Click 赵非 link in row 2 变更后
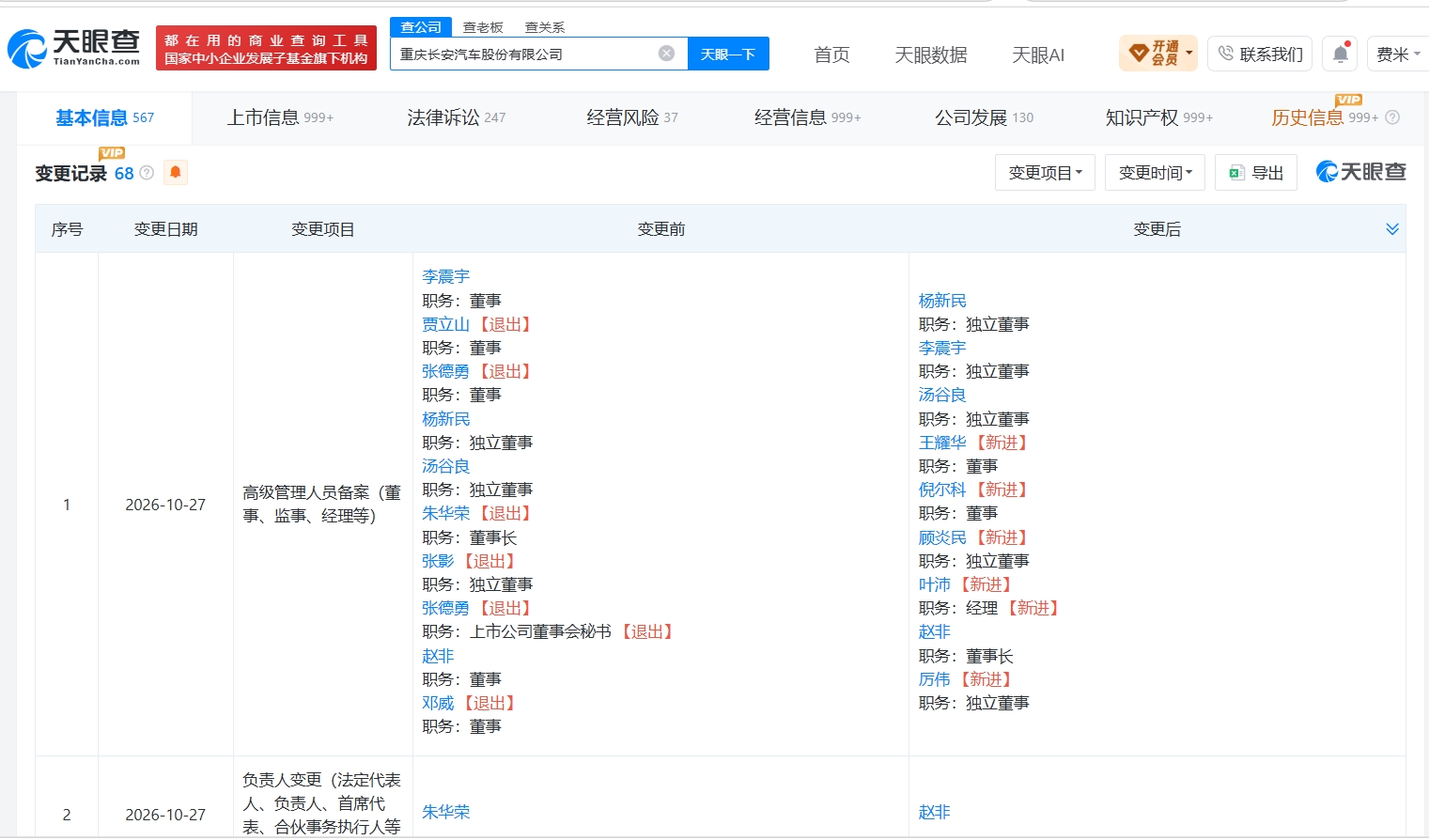The height and width of the screenshot is (840, 1429). 935,812
